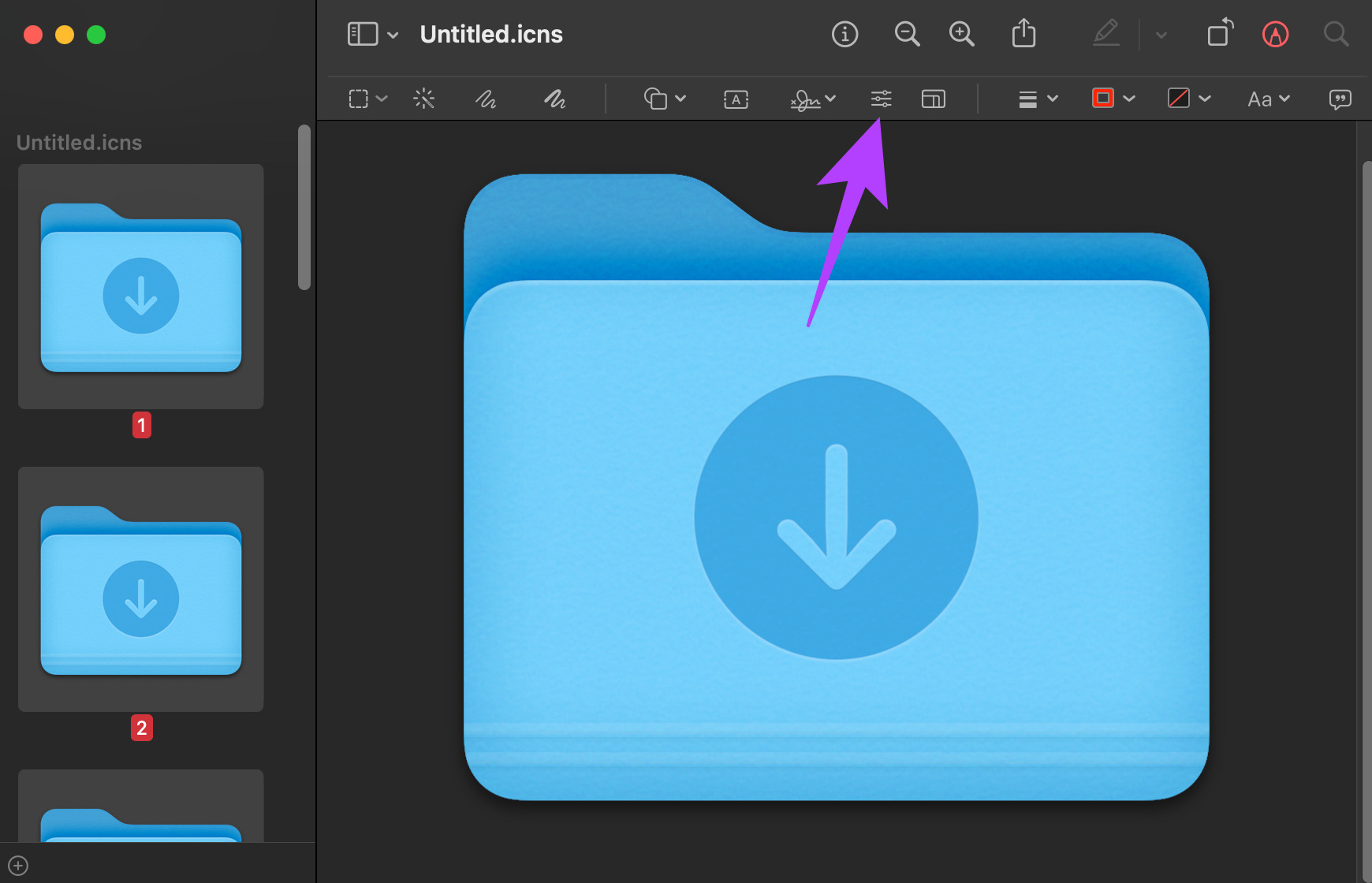Click the sidebar view toggle icon
Viewport: 1372px width, 883px height.
point(363,35)
